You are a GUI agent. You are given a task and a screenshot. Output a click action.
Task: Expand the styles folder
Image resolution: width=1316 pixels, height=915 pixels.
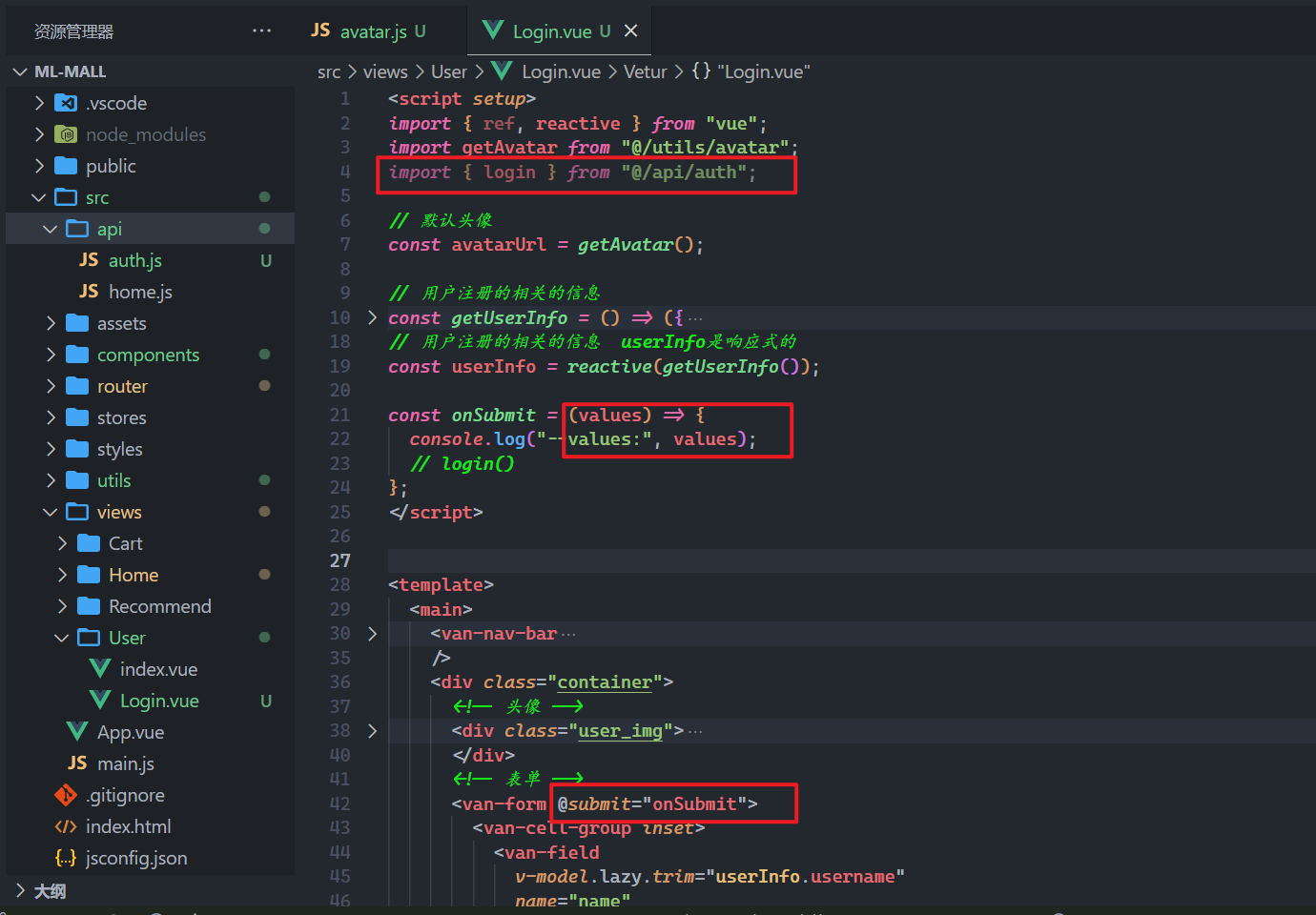(x=51, y=449)
